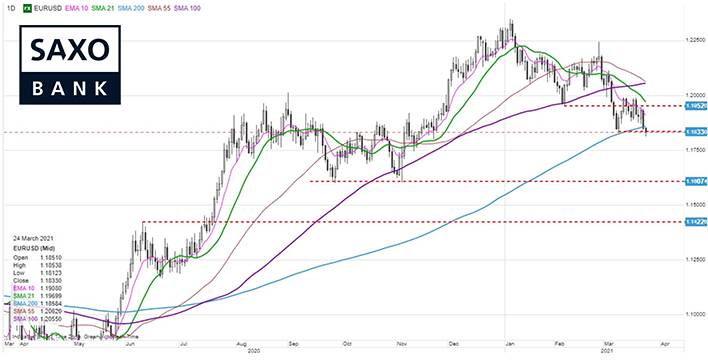Click the High value 1.18538

[52, 265]
